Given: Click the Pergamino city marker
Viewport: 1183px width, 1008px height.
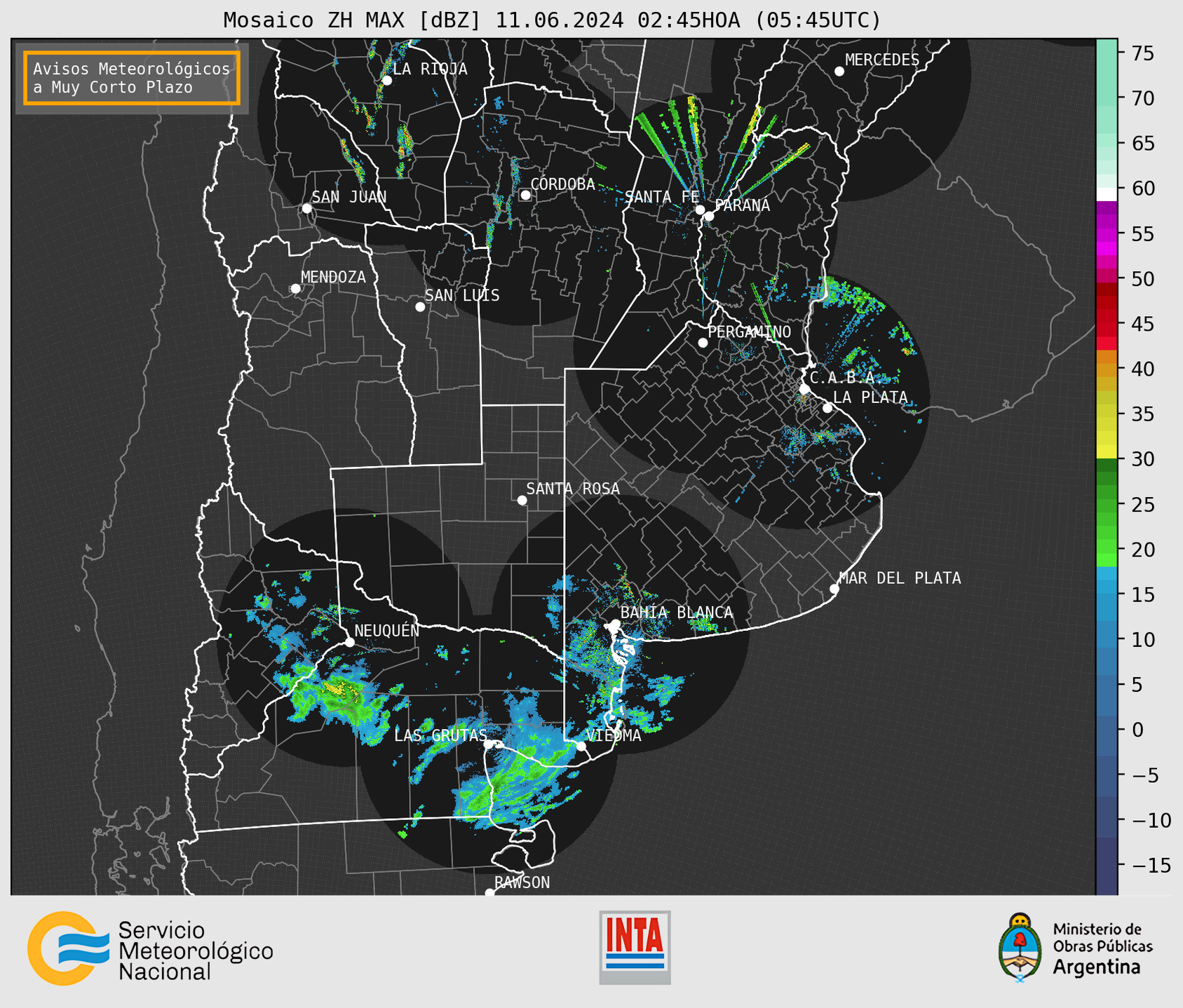Looking at the screenshot, I should coord(703,343).
